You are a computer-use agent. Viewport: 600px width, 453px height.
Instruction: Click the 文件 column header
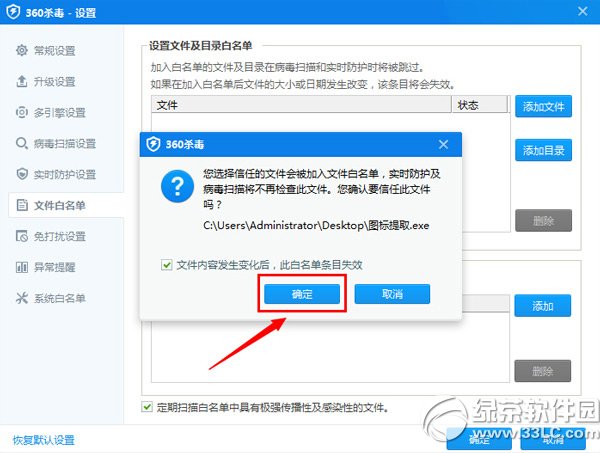click(302, 104)
